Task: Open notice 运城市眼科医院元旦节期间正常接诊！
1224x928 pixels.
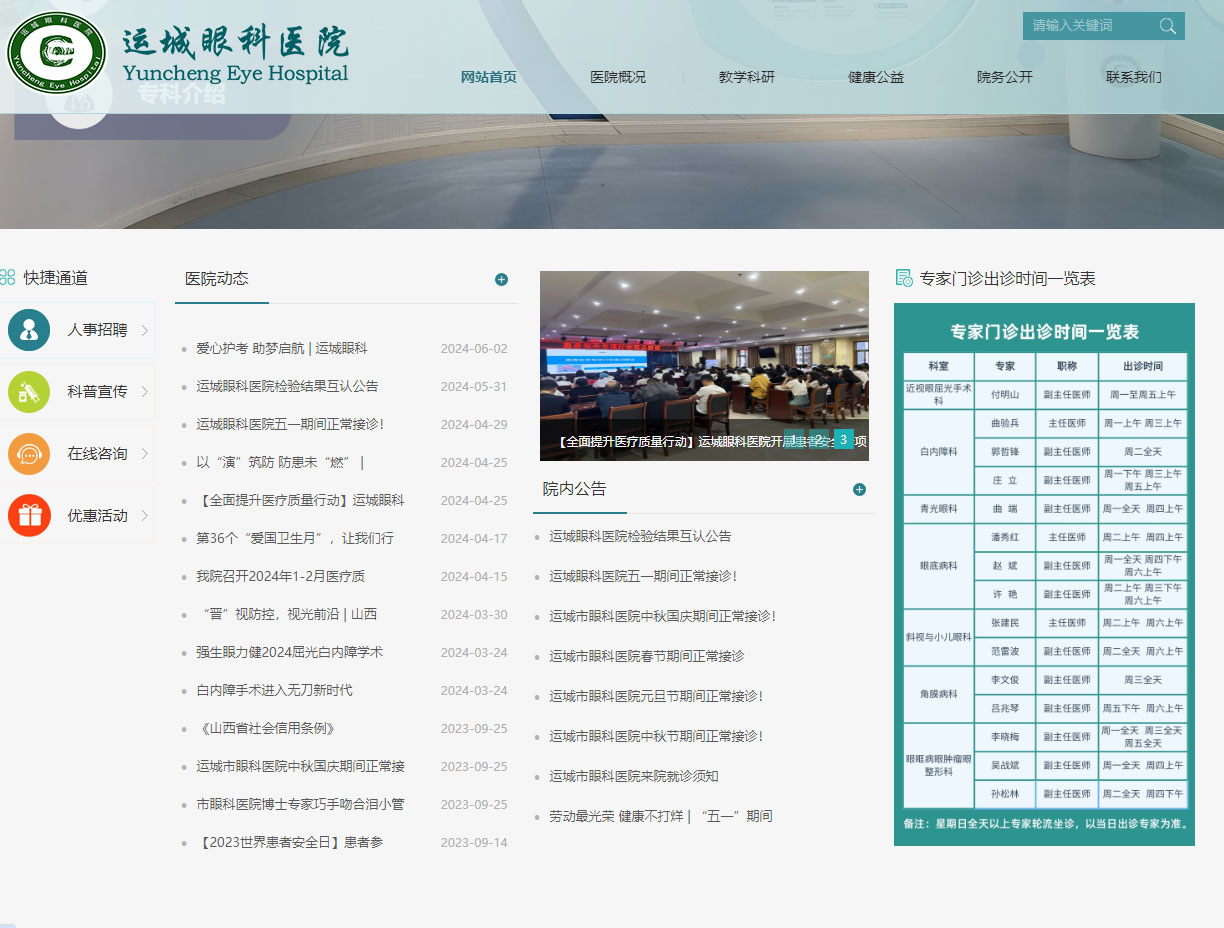Action: tap(656, 697)
